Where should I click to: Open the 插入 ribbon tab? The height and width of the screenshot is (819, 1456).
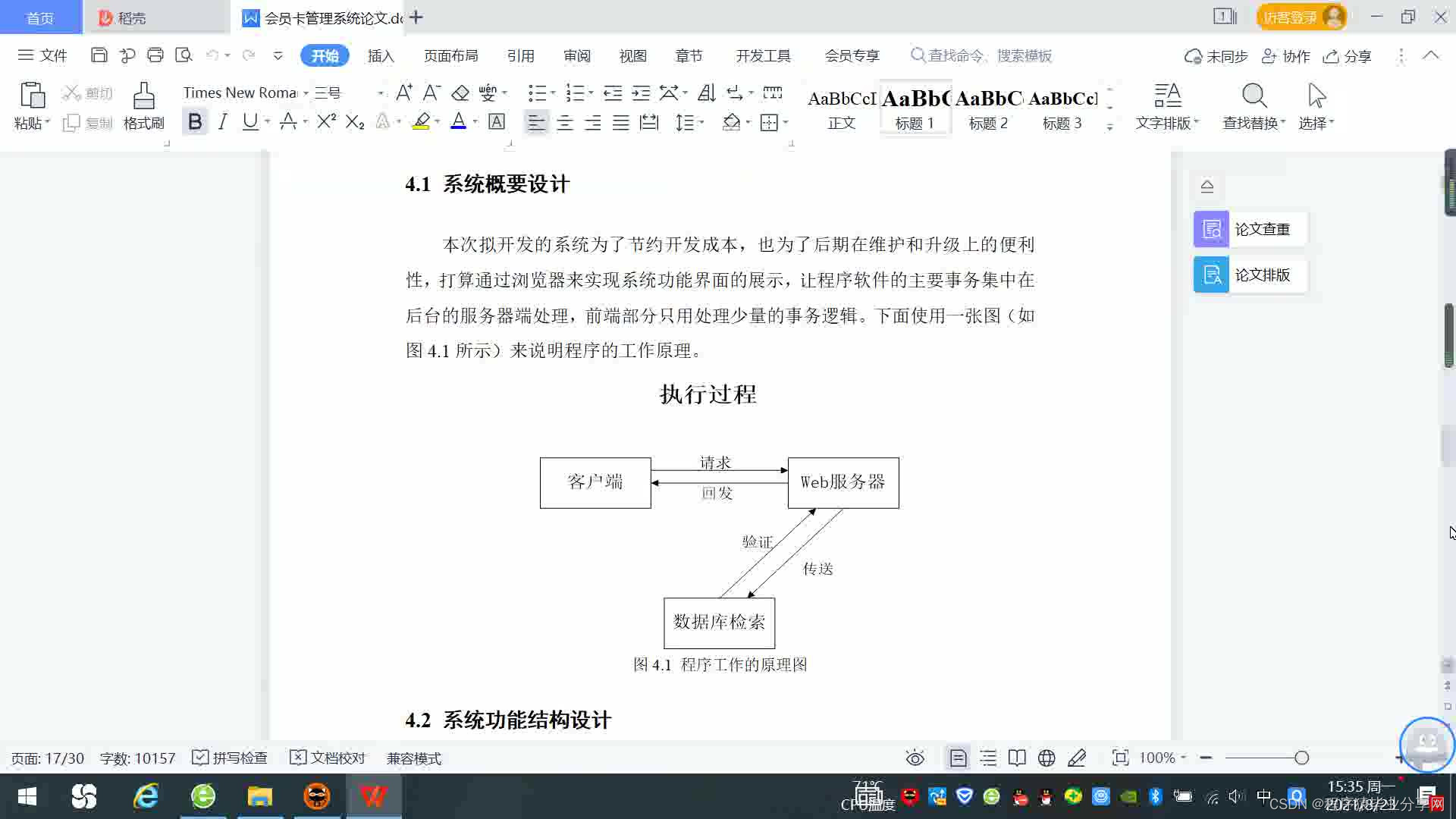click(x=381, y=56)
